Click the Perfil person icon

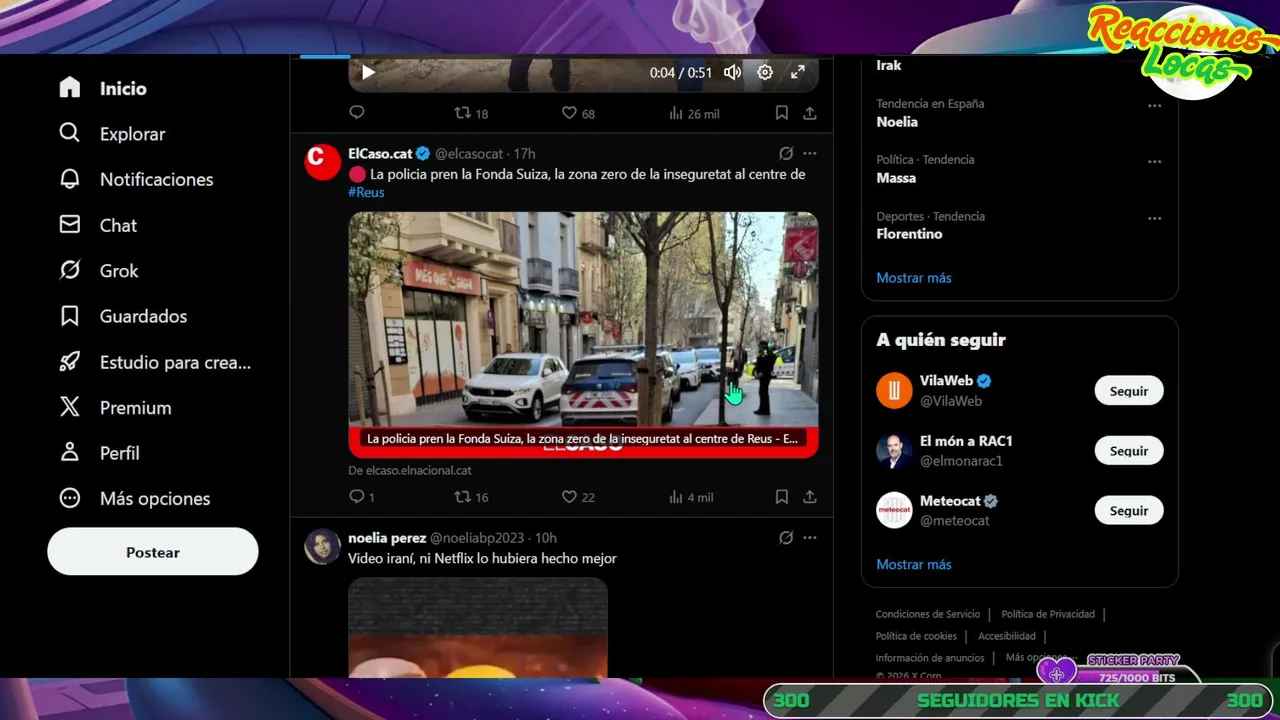point(69,453)
